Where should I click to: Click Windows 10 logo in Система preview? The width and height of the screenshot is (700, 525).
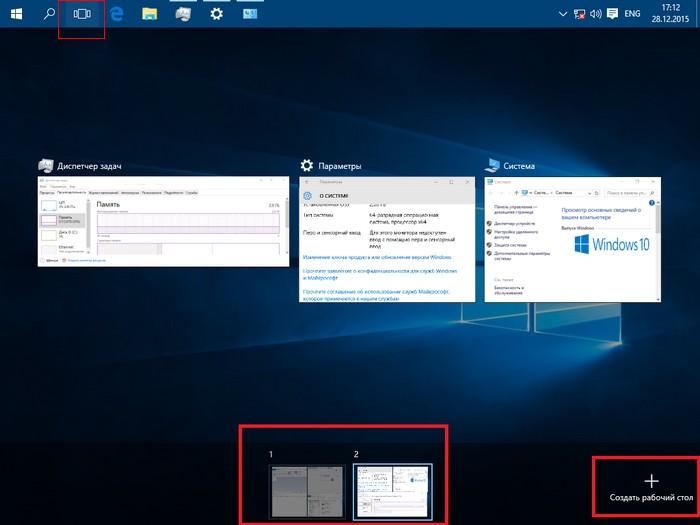(x=612, y=245)
